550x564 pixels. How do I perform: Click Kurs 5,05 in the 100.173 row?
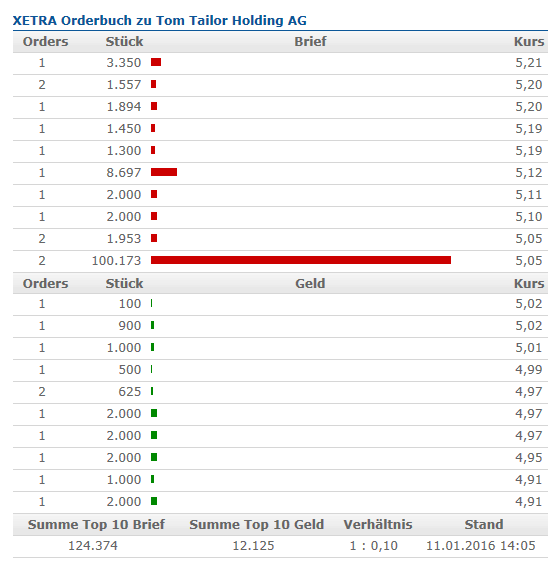click(x=528, y=261)
